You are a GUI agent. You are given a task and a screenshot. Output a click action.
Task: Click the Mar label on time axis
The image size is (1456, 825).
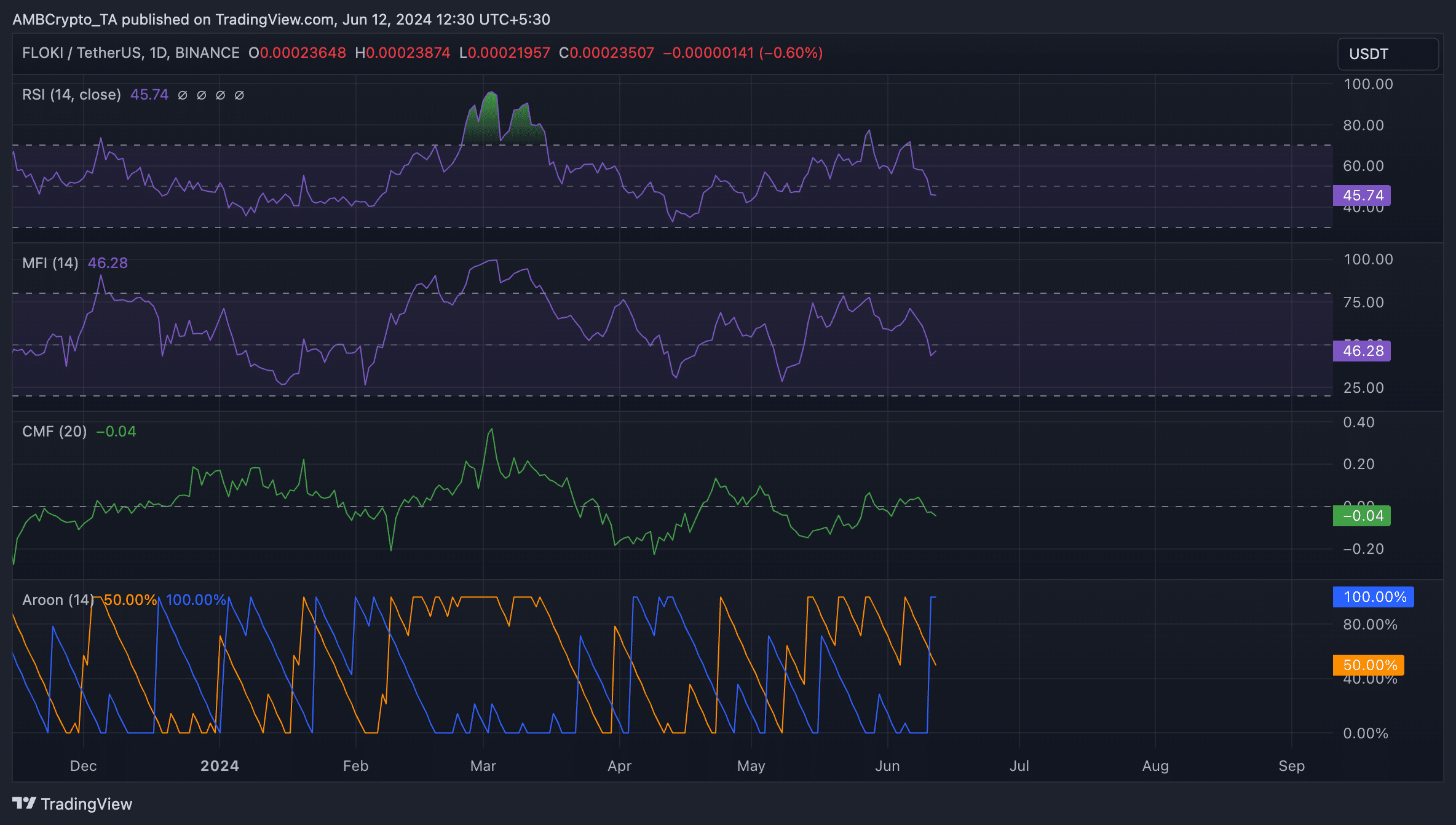(483, 766)
